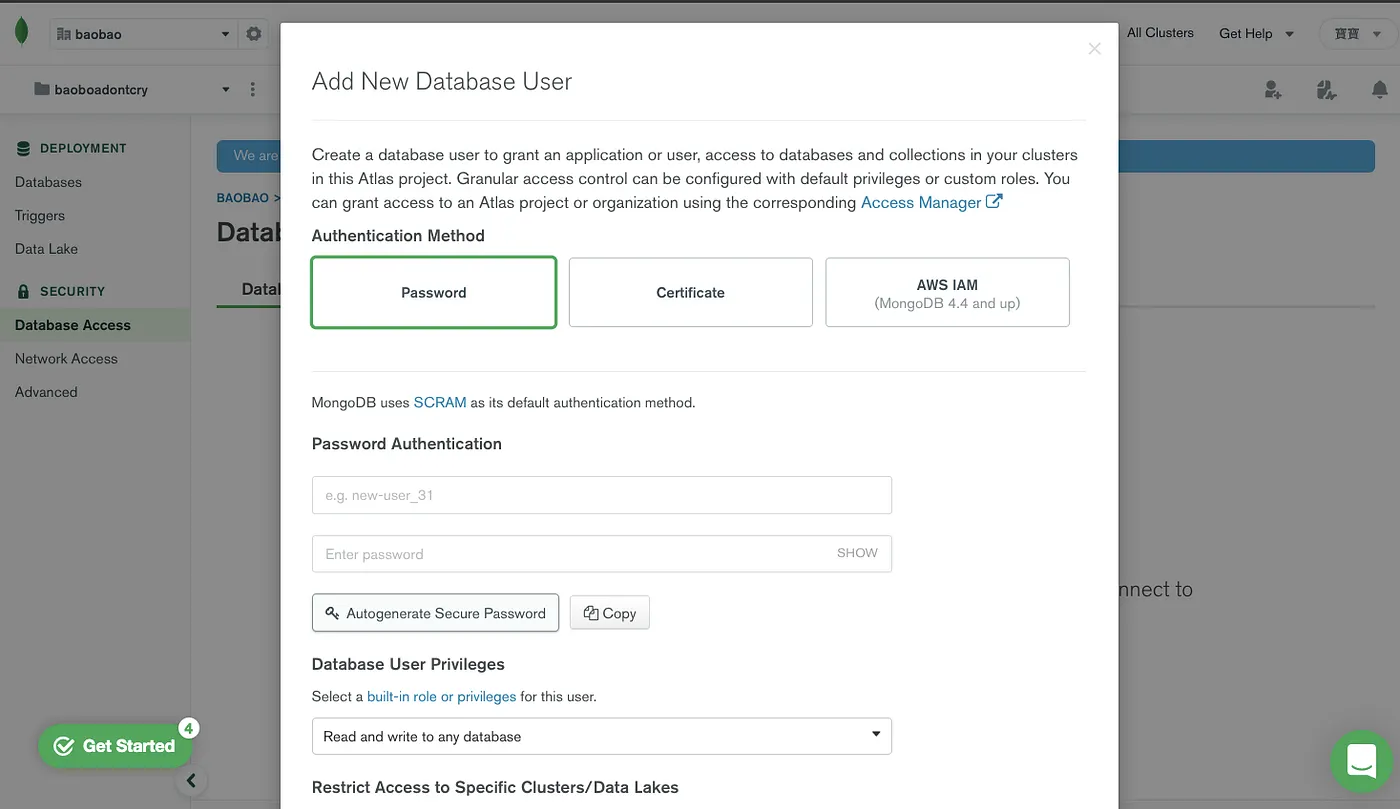Open the database user role dropdown
This screenshot has height=809, width=1400.
coord(602,736)
